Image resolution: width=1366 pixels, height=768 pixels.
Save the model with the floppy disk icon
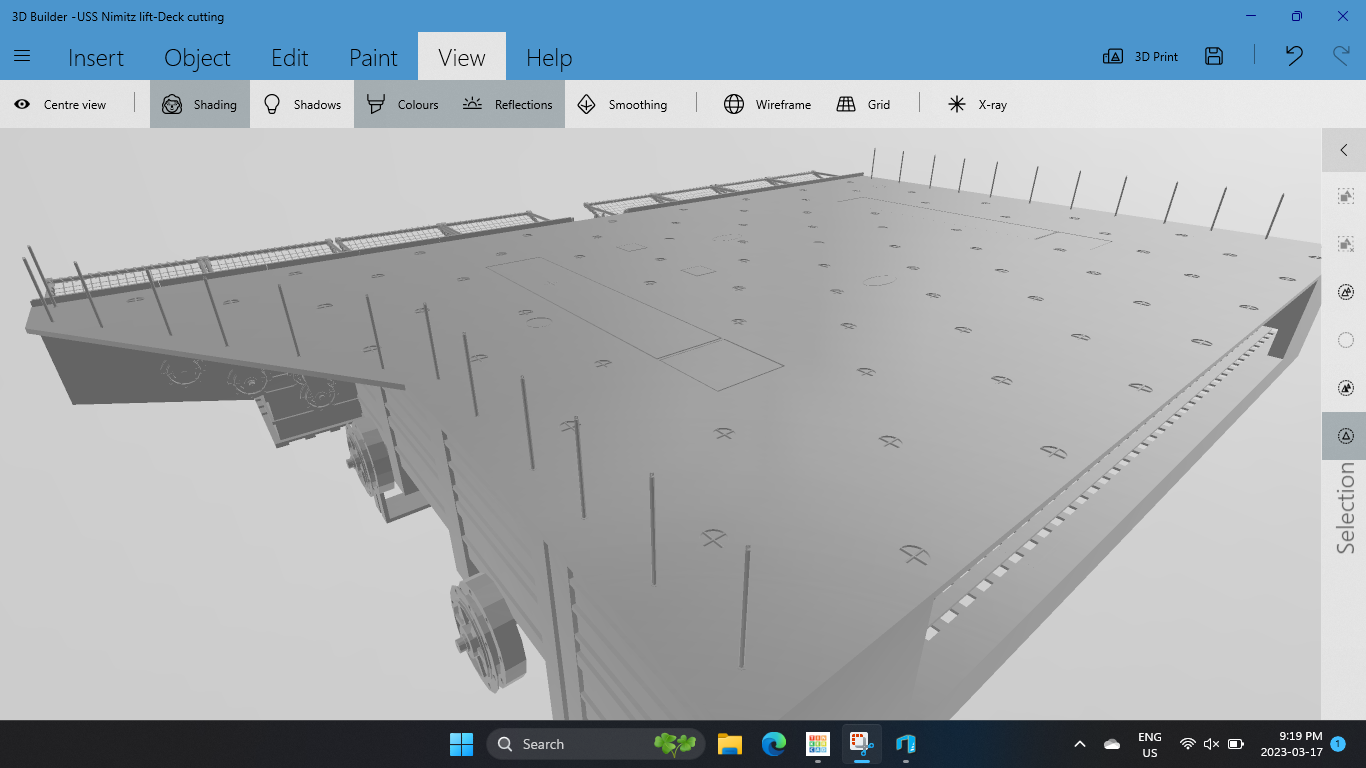(1214, 56)
